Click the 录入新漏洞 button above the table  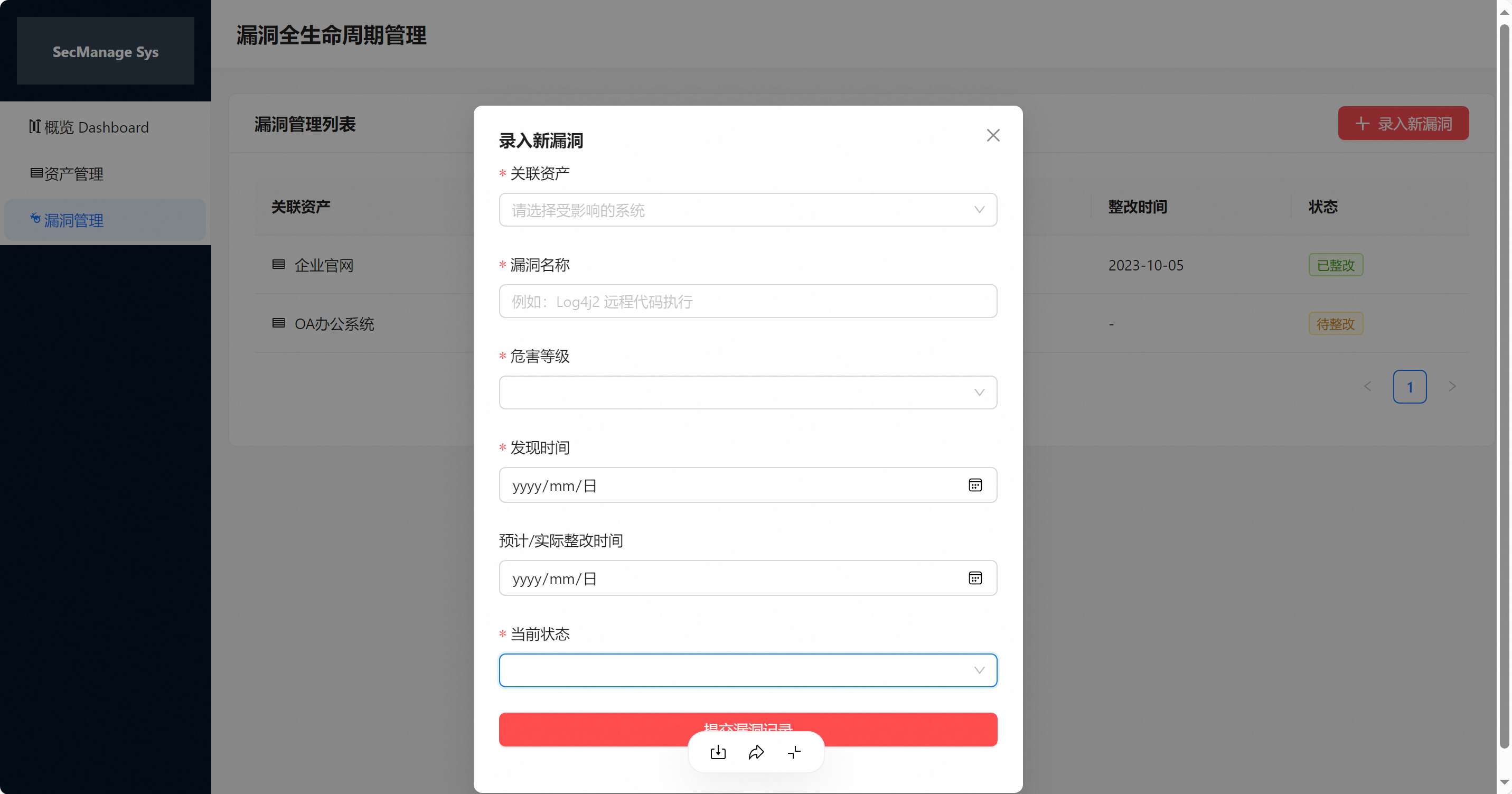click(1403, 123)
